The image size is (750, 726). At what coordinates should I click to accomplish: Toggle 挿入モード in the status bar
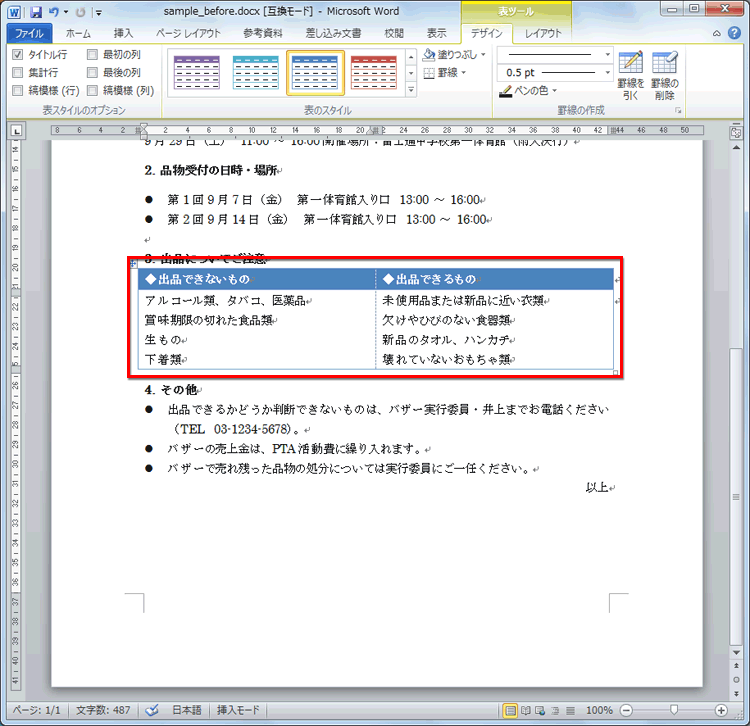click(x=238, y=710)
